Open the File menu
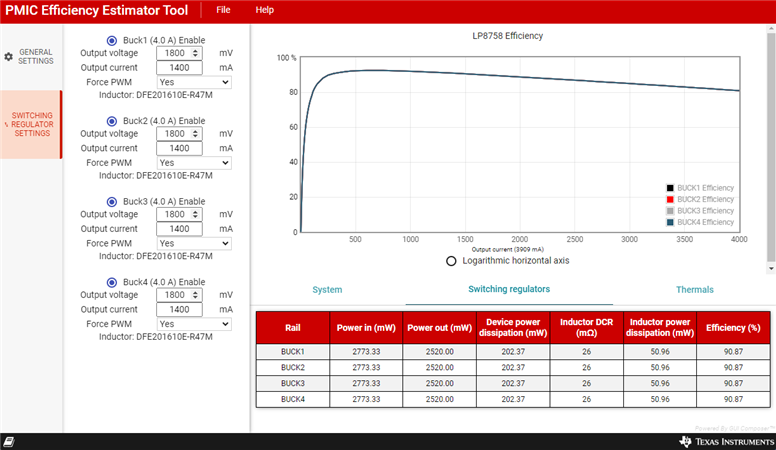The width and height of the screenshot is (776, 450). [x=223, y=10]
